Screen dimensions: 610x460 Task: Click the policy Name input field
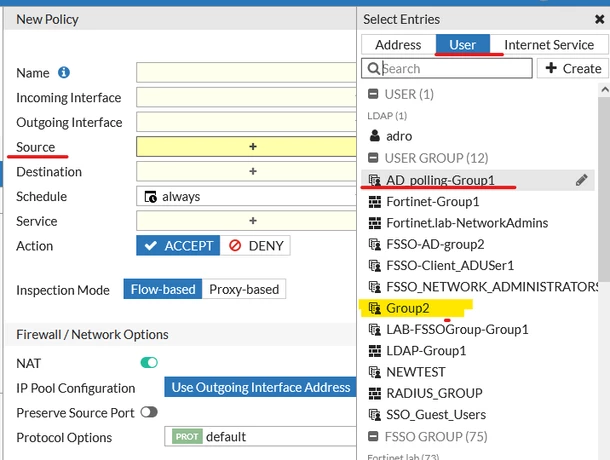(x=246, y=72)
